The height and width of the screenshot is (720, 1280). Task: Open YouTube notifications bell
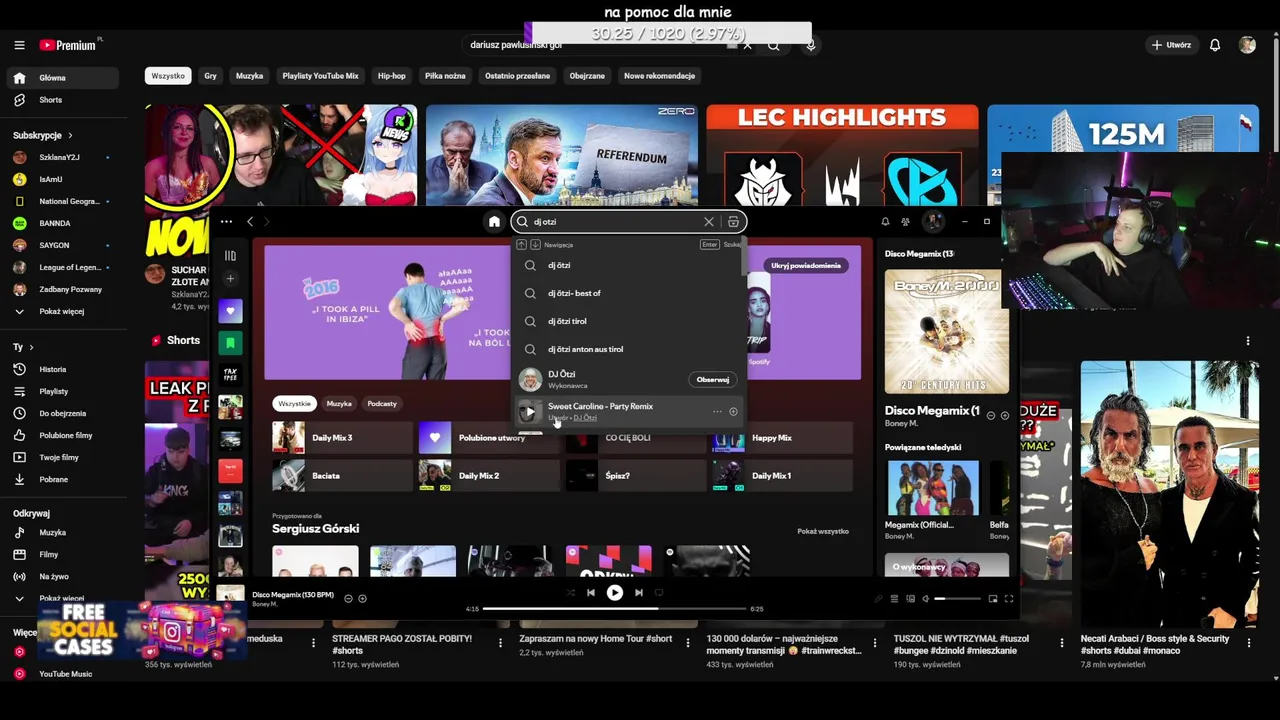pos(1215,45)
